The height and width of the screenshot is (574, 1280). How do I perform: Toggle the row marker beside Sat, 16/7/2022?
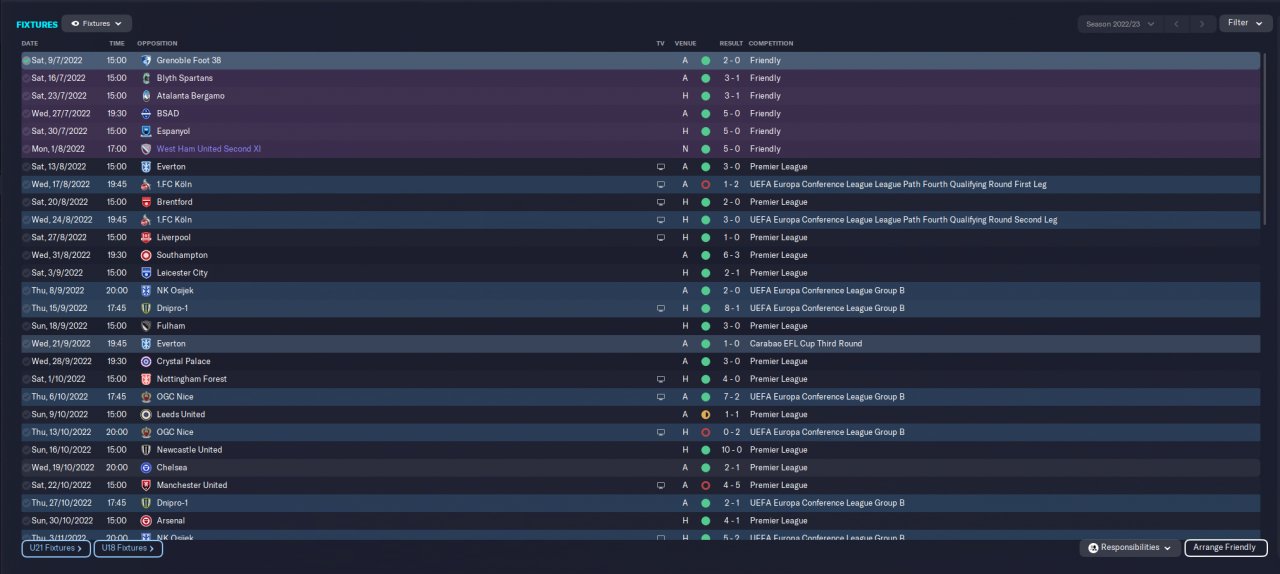[x=26, y=78]
